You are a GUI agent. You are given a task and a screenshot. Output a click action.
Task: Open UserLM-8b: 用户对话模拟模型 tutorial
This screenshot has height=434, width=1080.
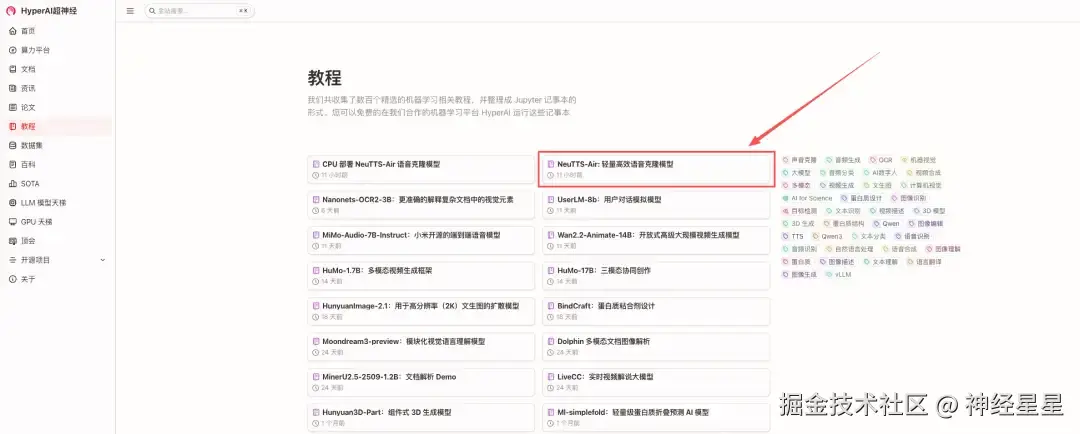pos(656,205)
